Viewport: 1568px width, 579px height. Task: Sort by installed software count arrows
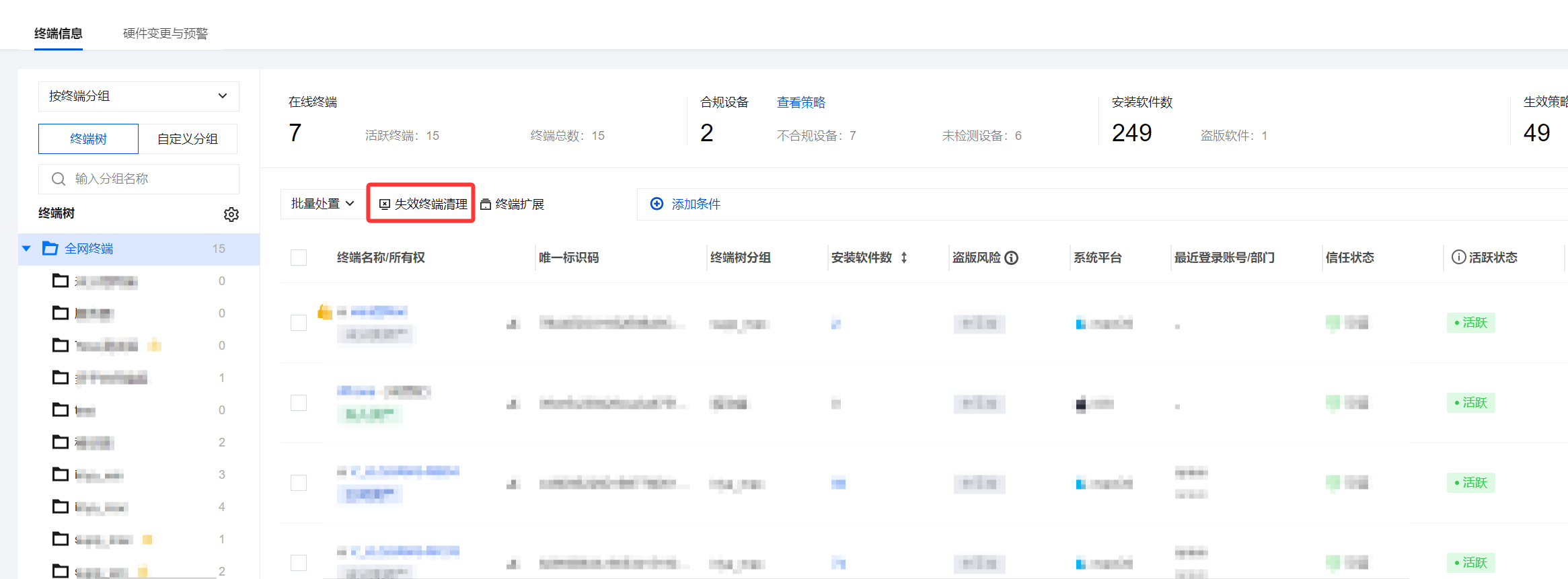click(904, 258)
